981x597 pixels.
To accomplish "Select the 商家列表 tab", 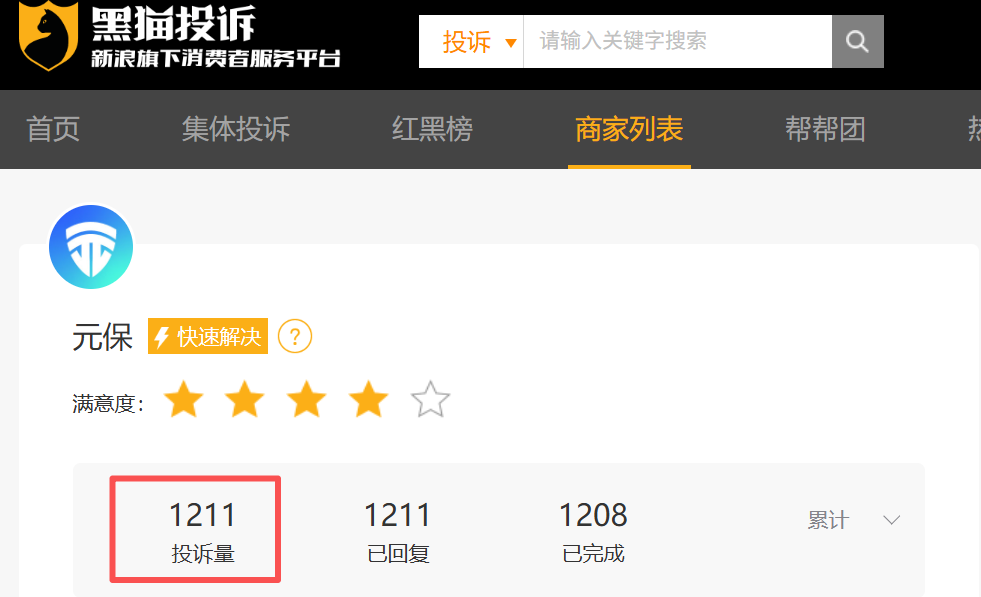I will pos(629,130).
